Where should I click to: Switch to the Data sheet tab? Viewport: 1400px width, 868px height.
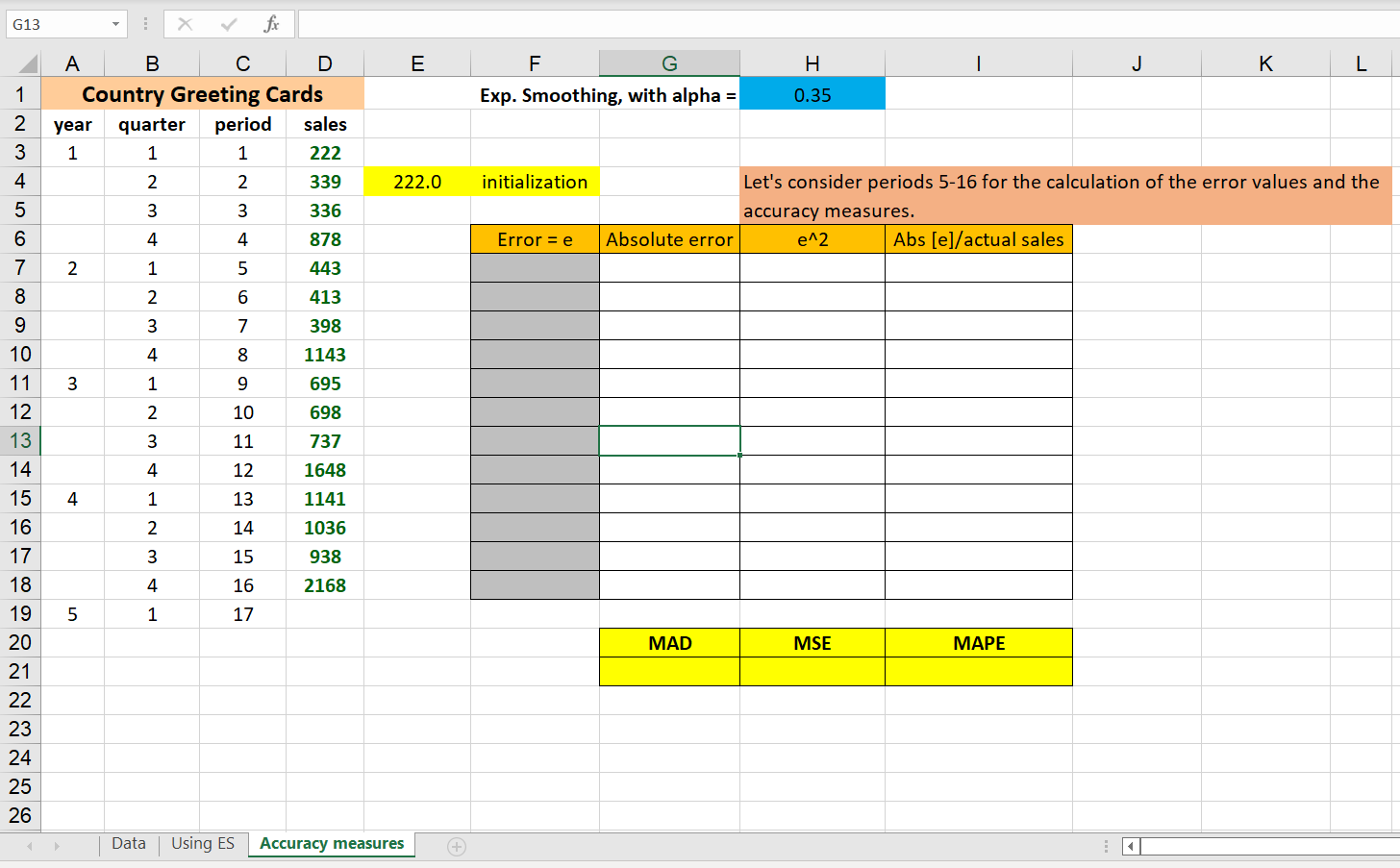click(129, 844)
